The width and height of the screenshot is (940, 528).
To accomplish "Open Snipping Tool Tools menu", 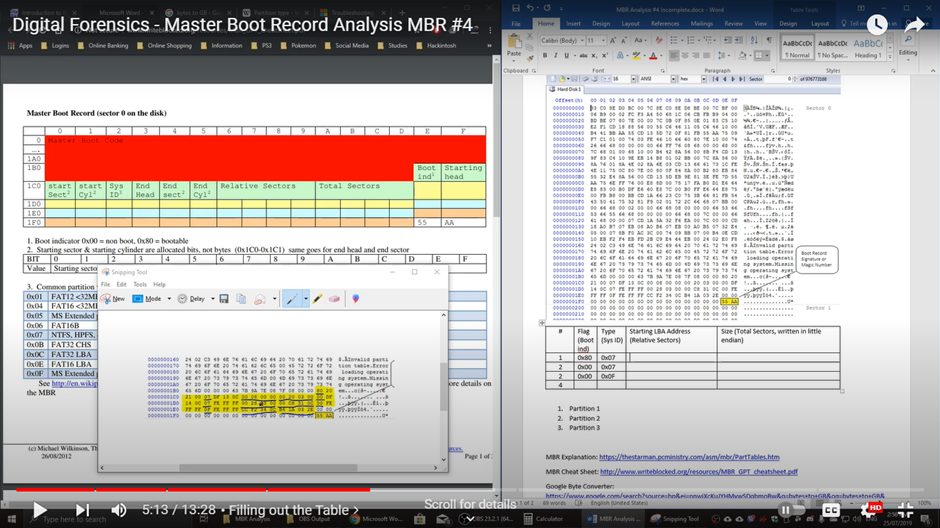I will coord(140,284).
